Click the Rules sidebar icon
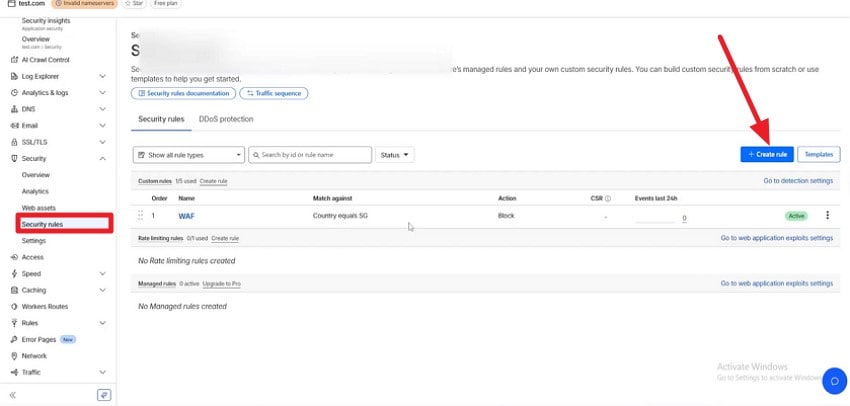 [15, 323]
